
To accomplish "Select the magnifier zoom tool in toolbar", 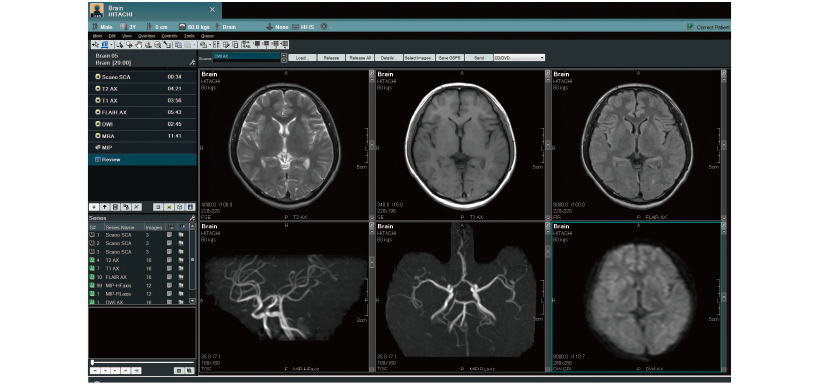I will [158, 45].
